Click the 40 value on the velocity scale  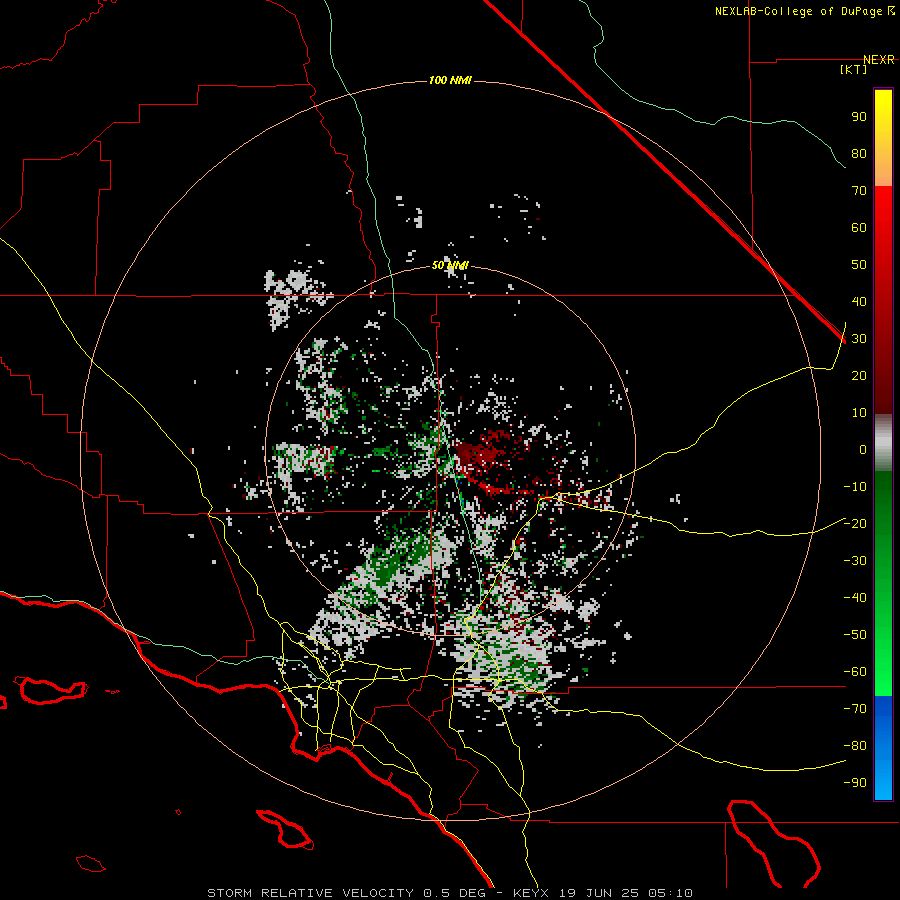(859, 302)
